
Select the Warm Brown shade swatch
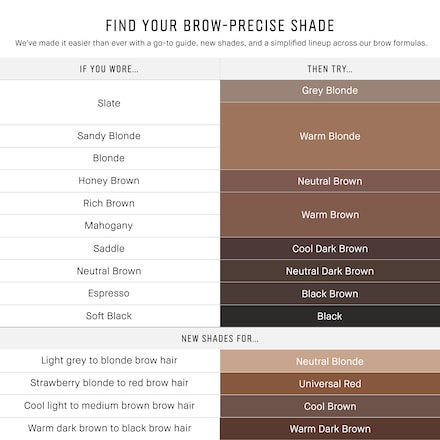click(330, 215)
